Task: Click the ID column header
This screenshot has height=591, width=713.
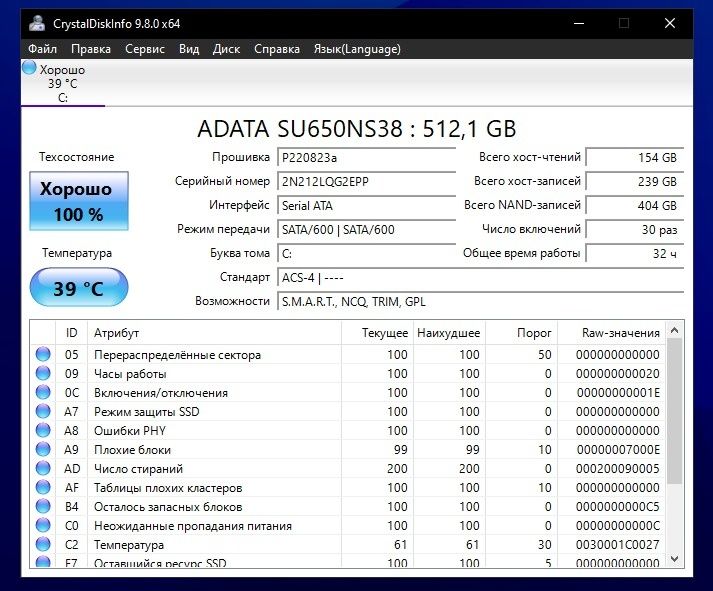Action: point(71,333)
